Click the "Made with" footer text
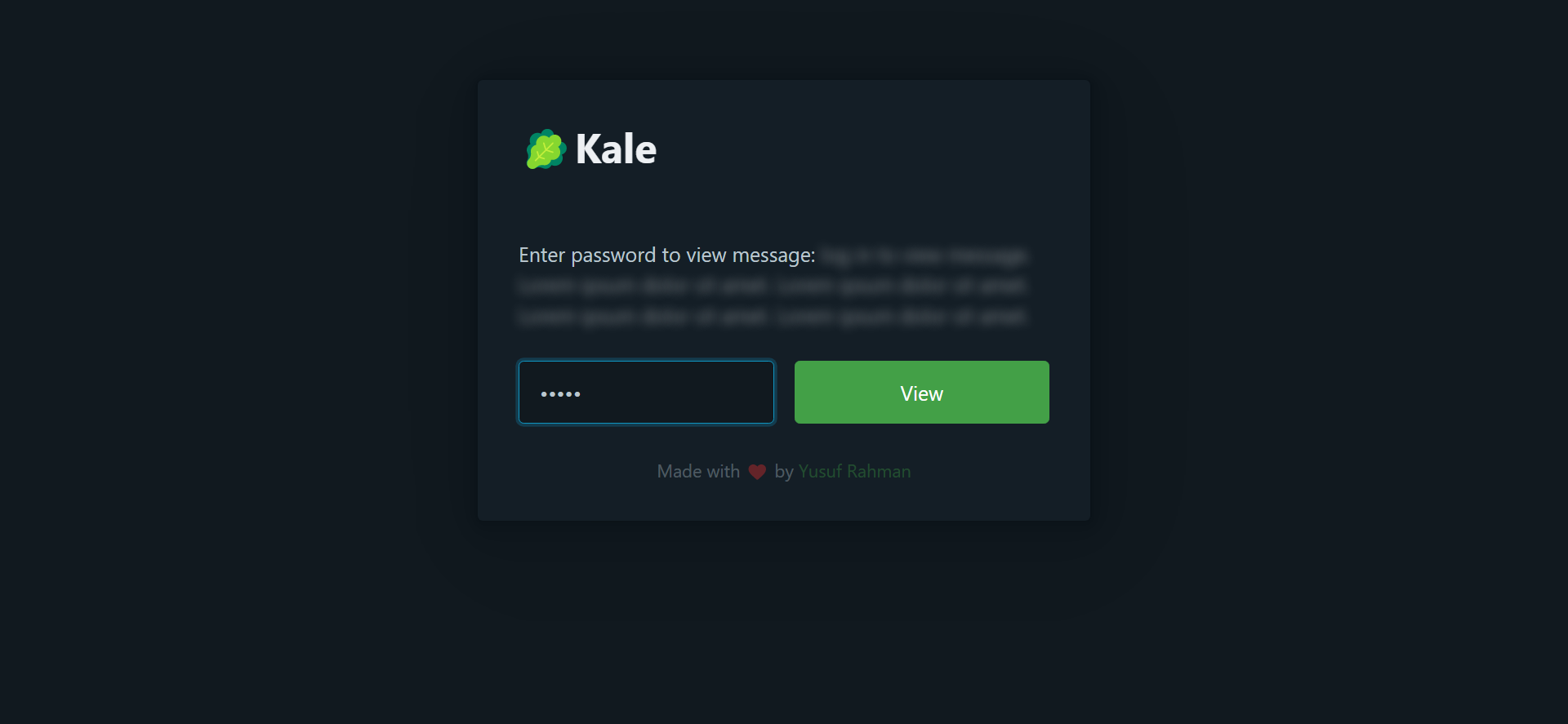The width and height of the screenshot is (1568, 724). 698,472
